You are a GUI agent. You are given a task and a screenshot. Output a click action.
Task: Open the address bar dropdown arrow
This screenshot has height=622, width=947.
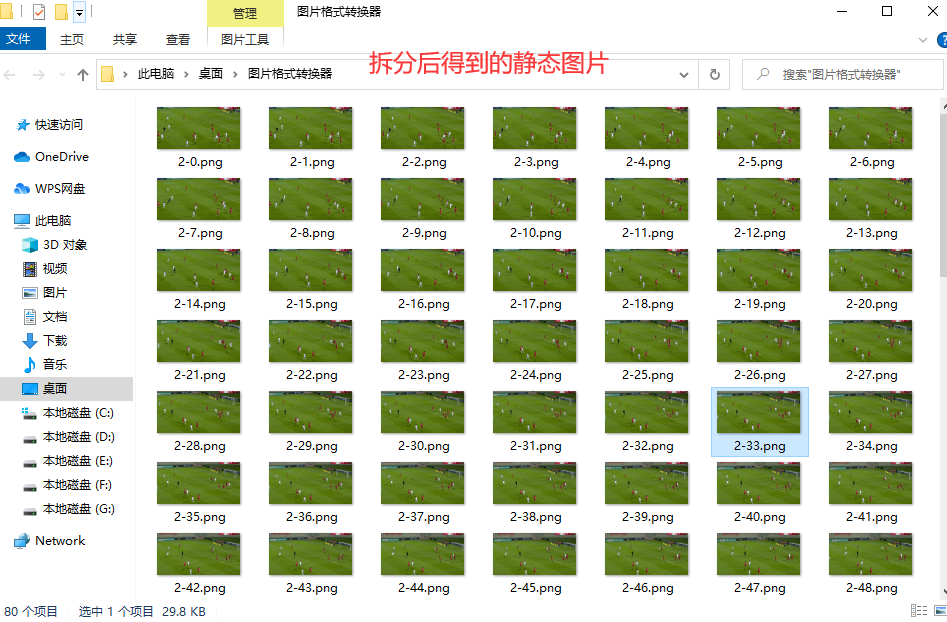click(x=684, y=74)
